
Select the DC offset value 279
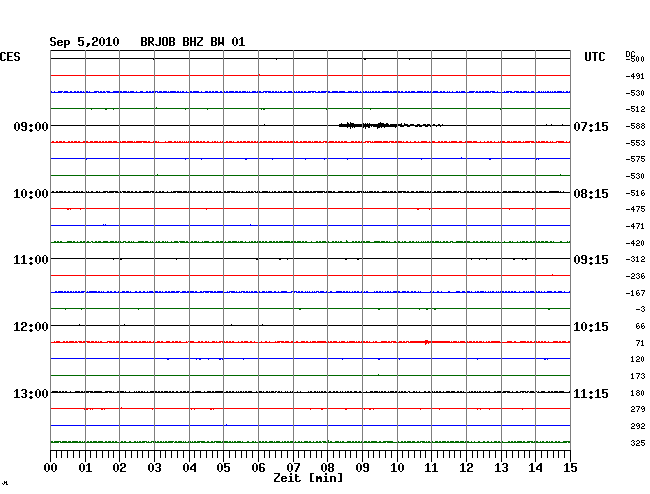click(638, 409)
